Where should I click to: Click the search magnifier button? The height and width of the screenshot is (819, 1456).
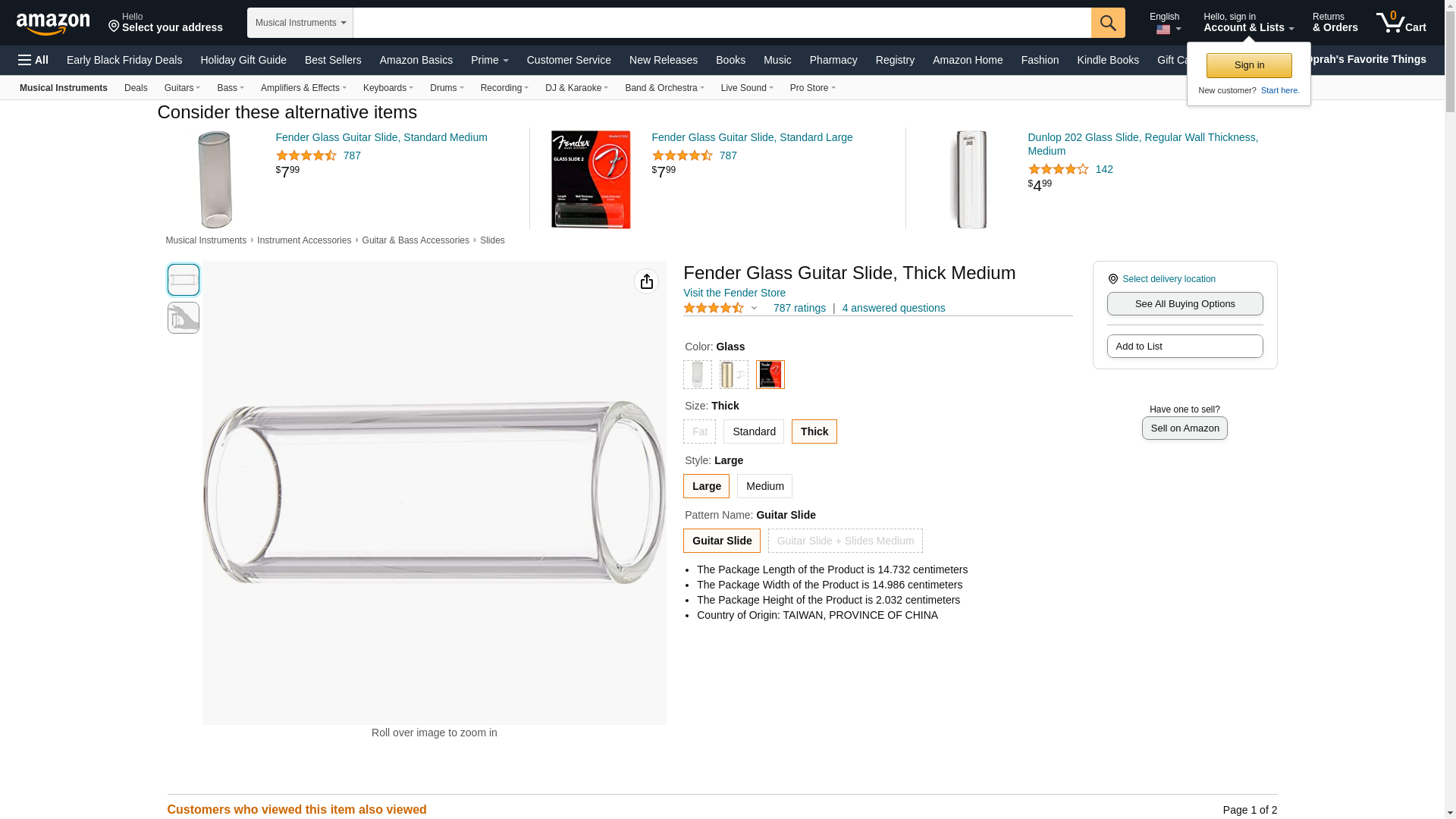point(1108,23)
